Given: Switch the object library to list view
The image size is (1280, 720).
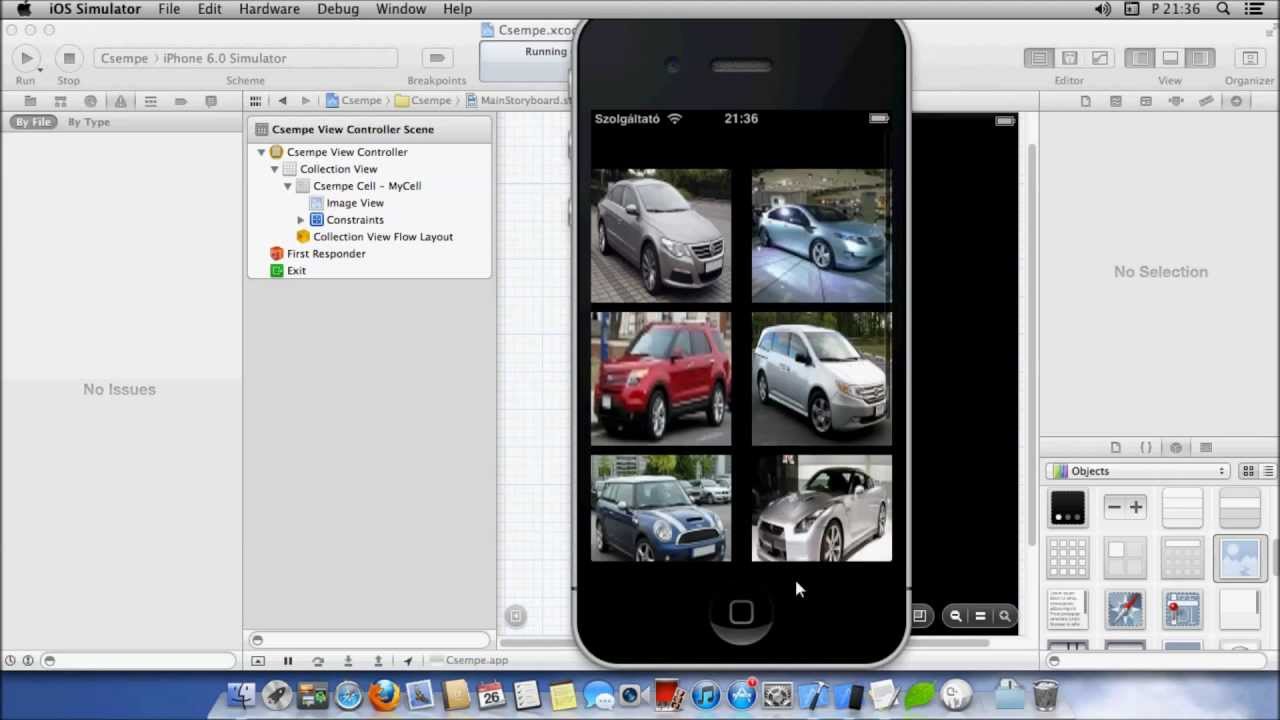Looking at the screenshot, I should coord(1268,471).
